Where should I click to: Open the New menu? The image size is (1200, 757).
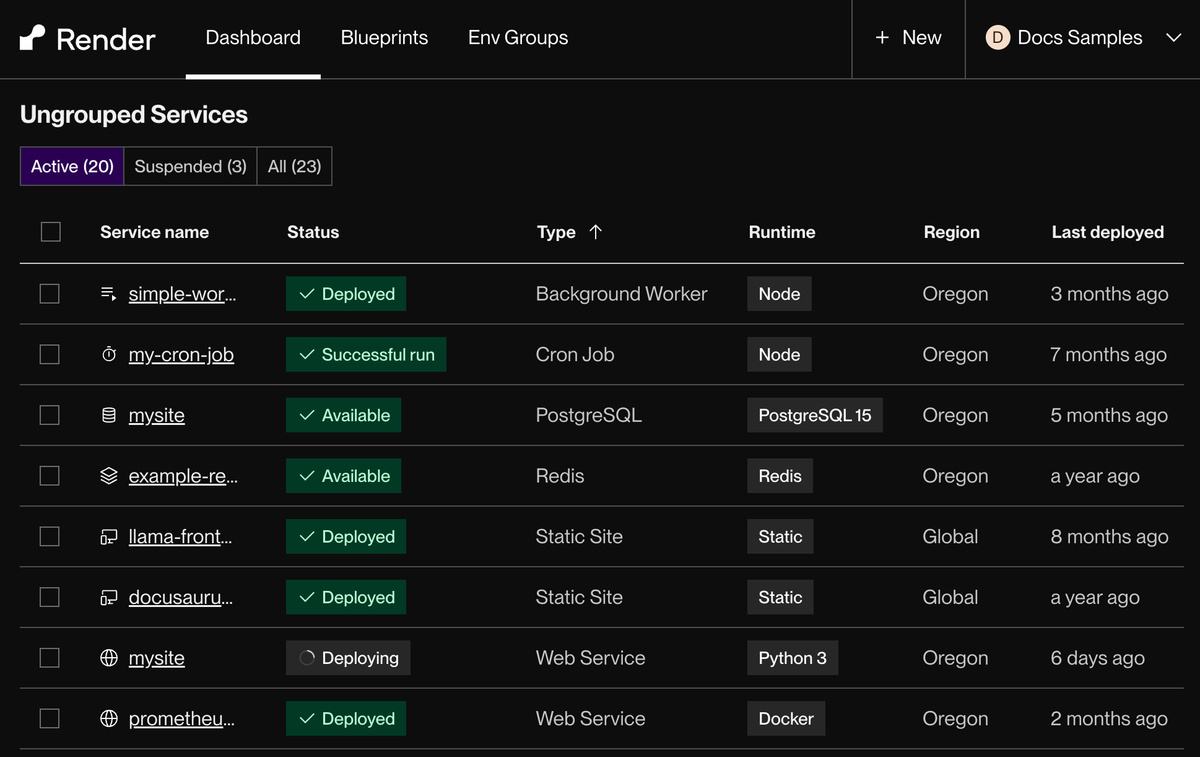(x=908, y=37)
